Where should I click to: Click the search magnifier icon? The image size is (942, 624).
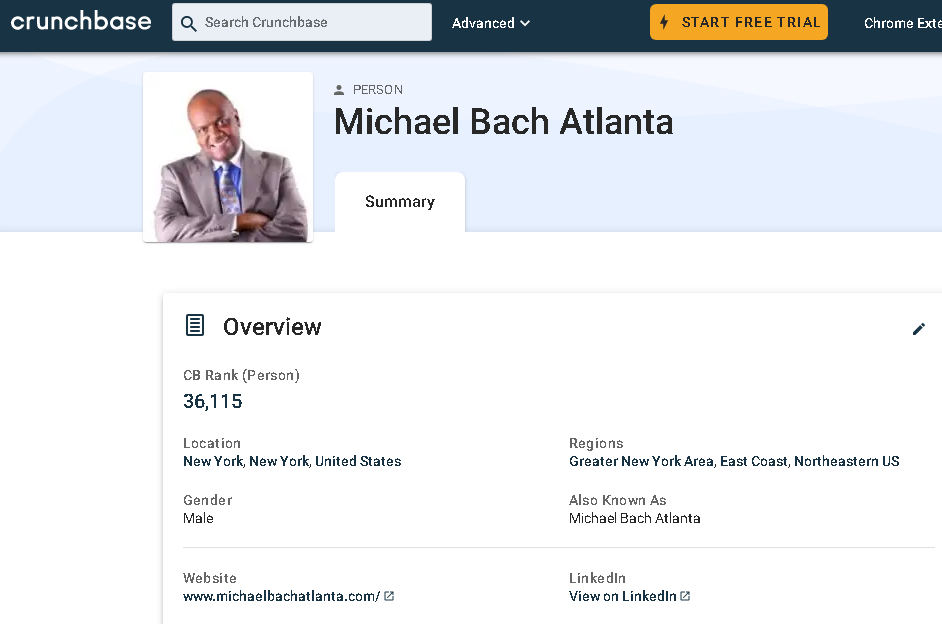(x=188, y=23)
